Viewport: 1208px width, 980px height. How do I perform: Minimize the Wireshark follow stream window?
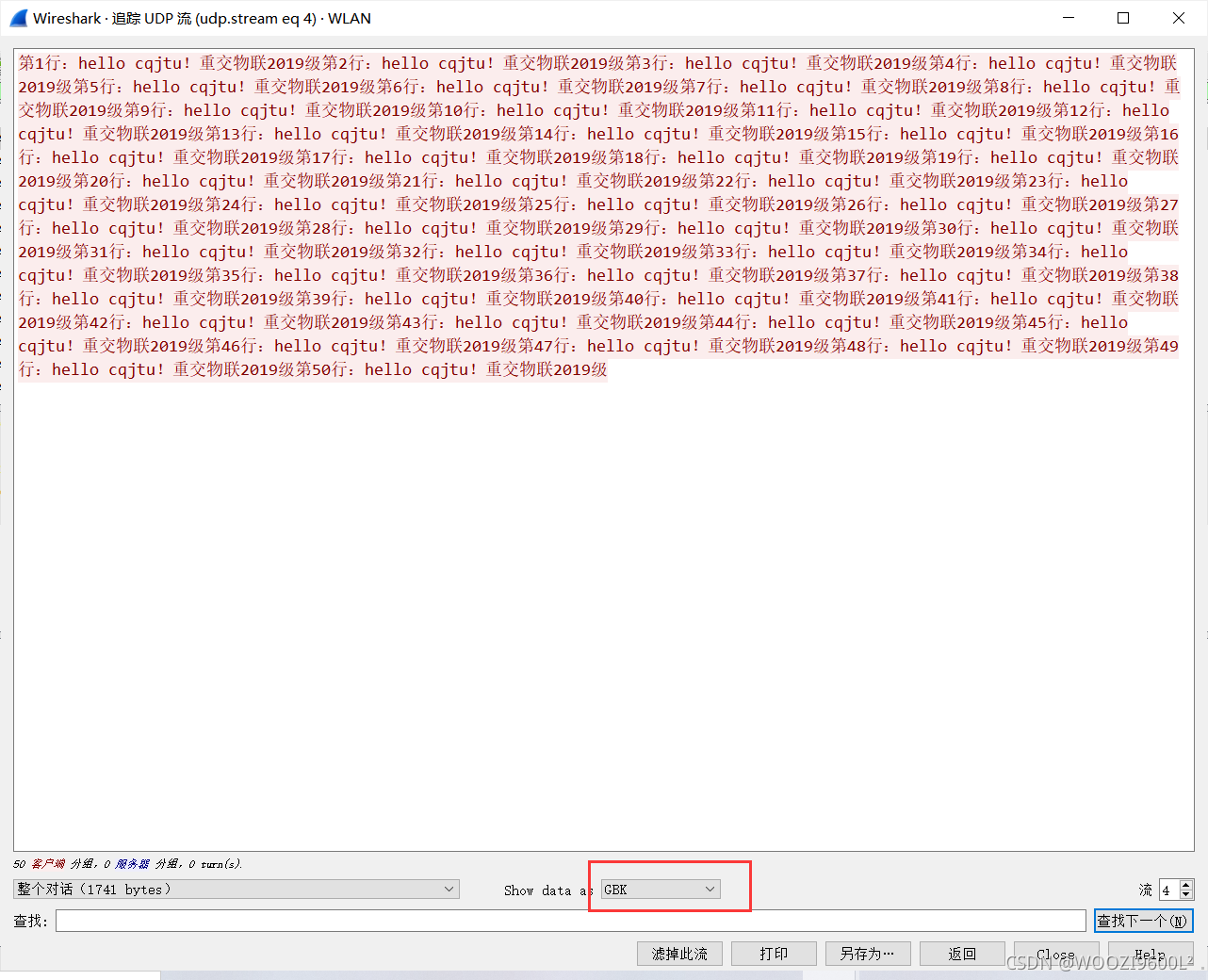[x=1069, y=18]
